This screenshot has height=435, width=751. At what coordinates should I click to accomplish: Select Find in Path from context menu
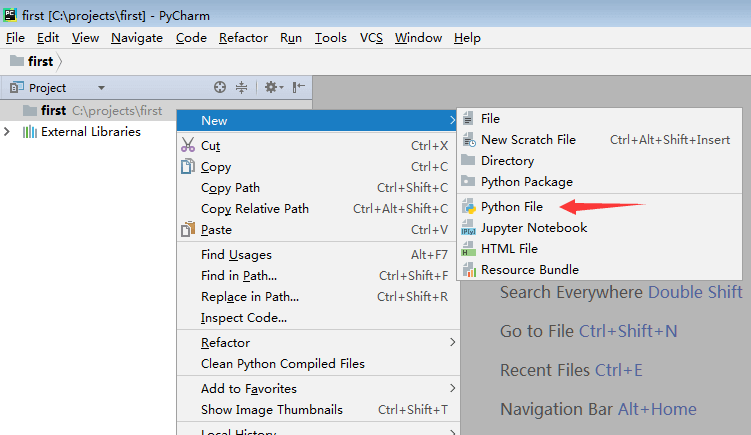318,276
